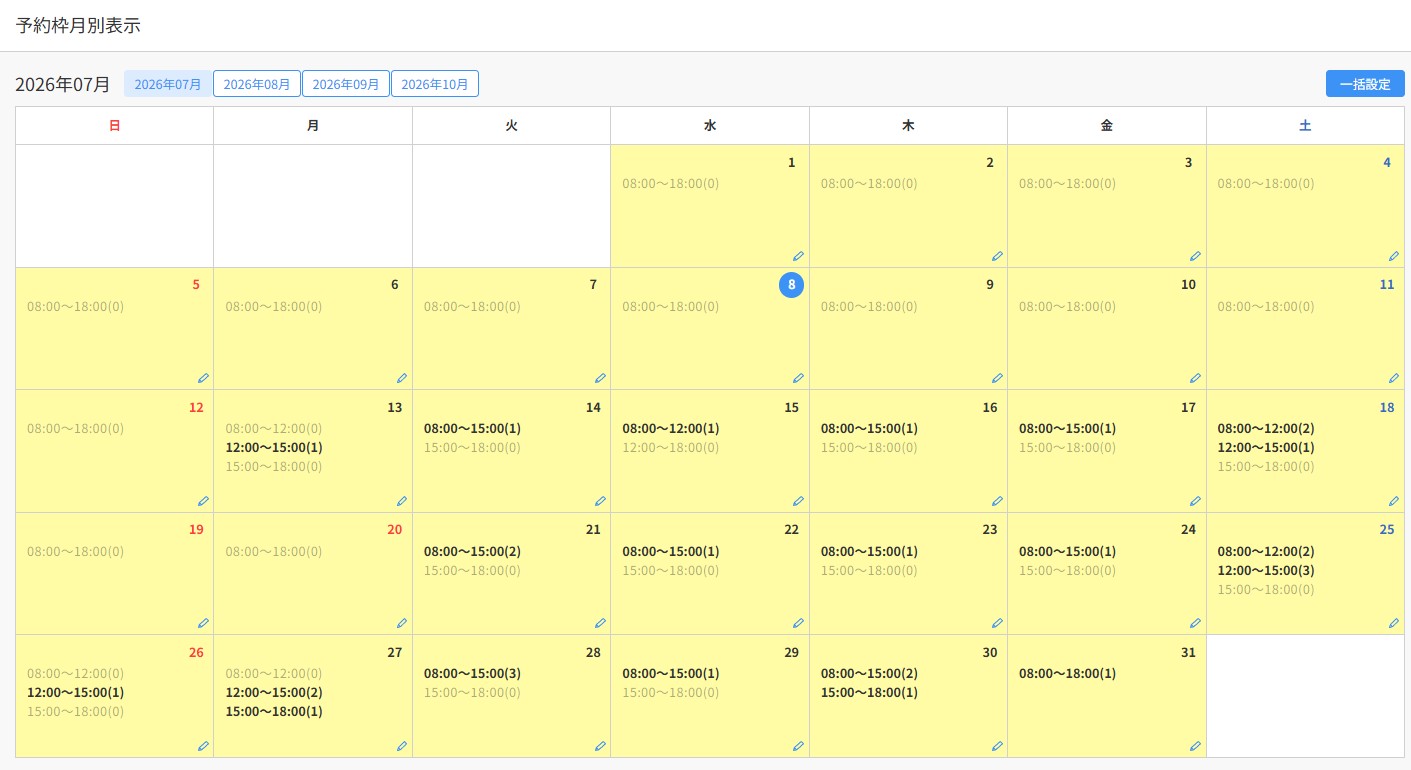Click the pencil icon on July 5
1411x770 pixels.
203,378
